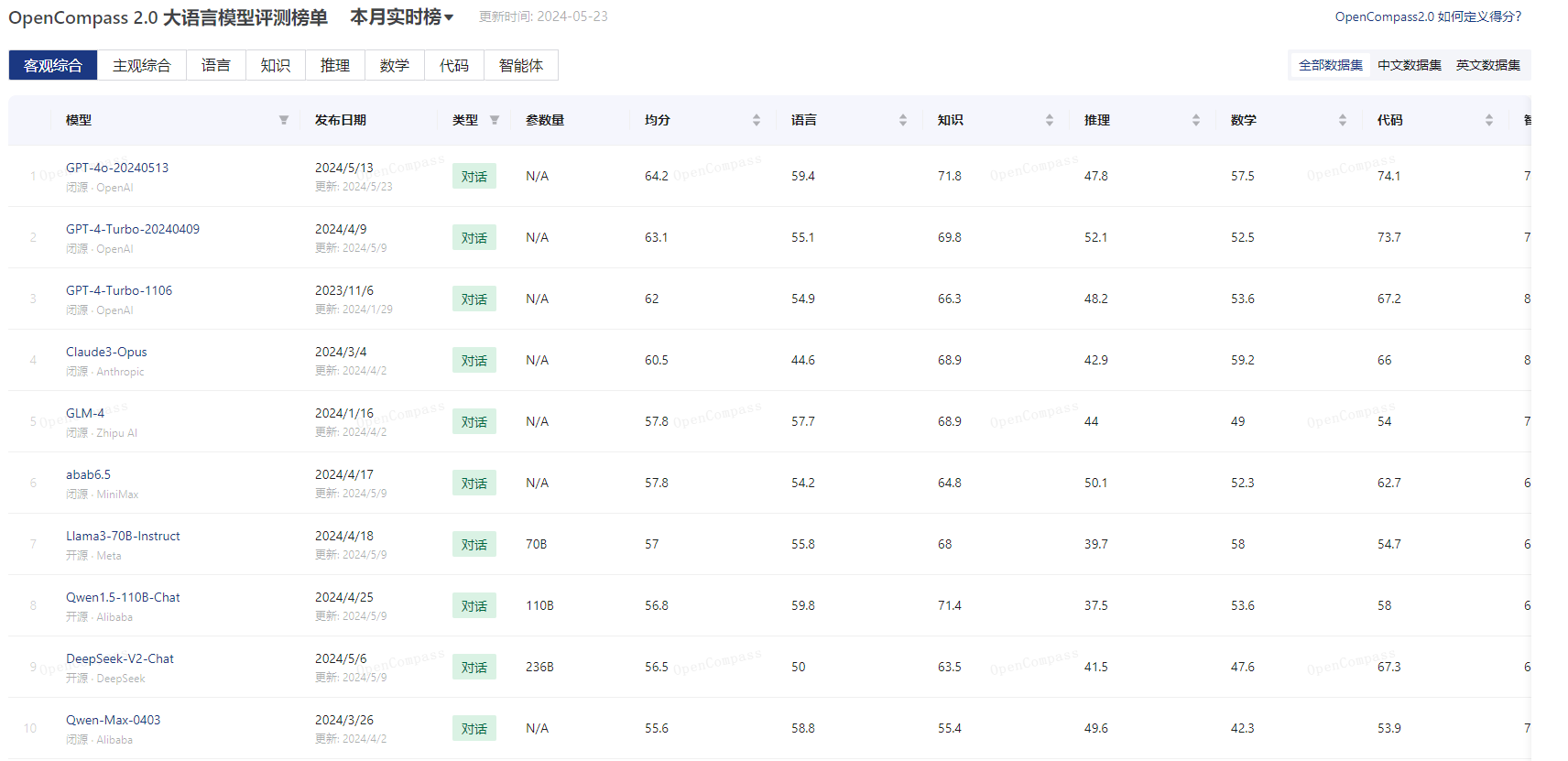The width and height of the screenshot is (1568, 761).
Task: Open the Claude3-Opus model entry
Action: coord(106,352)
